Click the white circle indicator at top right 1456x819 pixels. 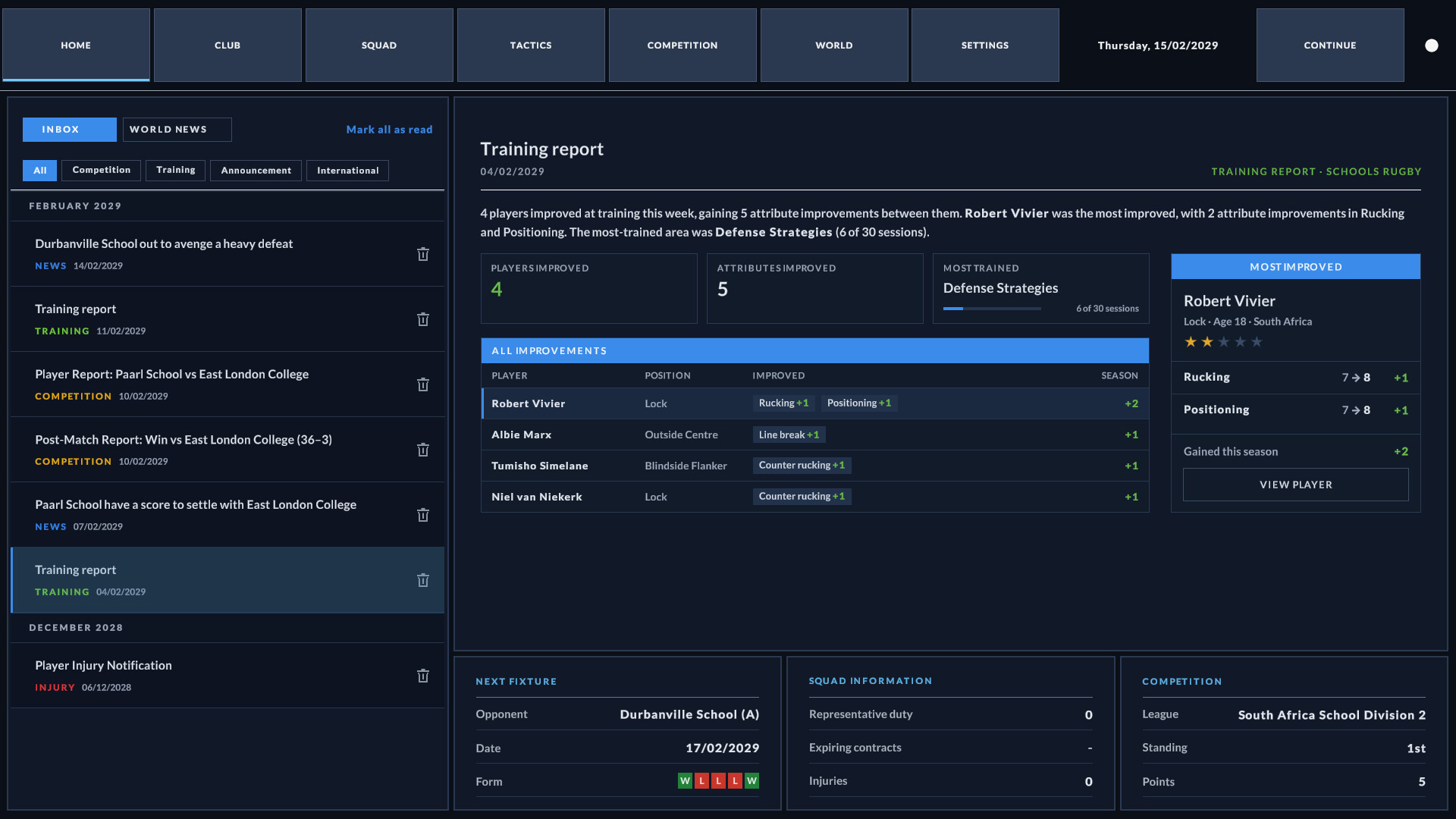click(x=1431, y=45)
